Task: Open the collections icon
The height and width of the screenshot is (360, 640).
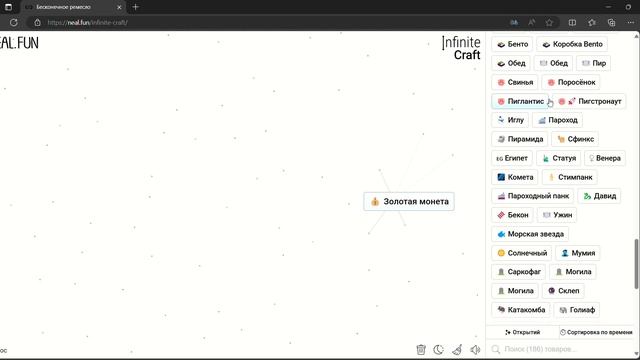Action: tap(611, 22)
